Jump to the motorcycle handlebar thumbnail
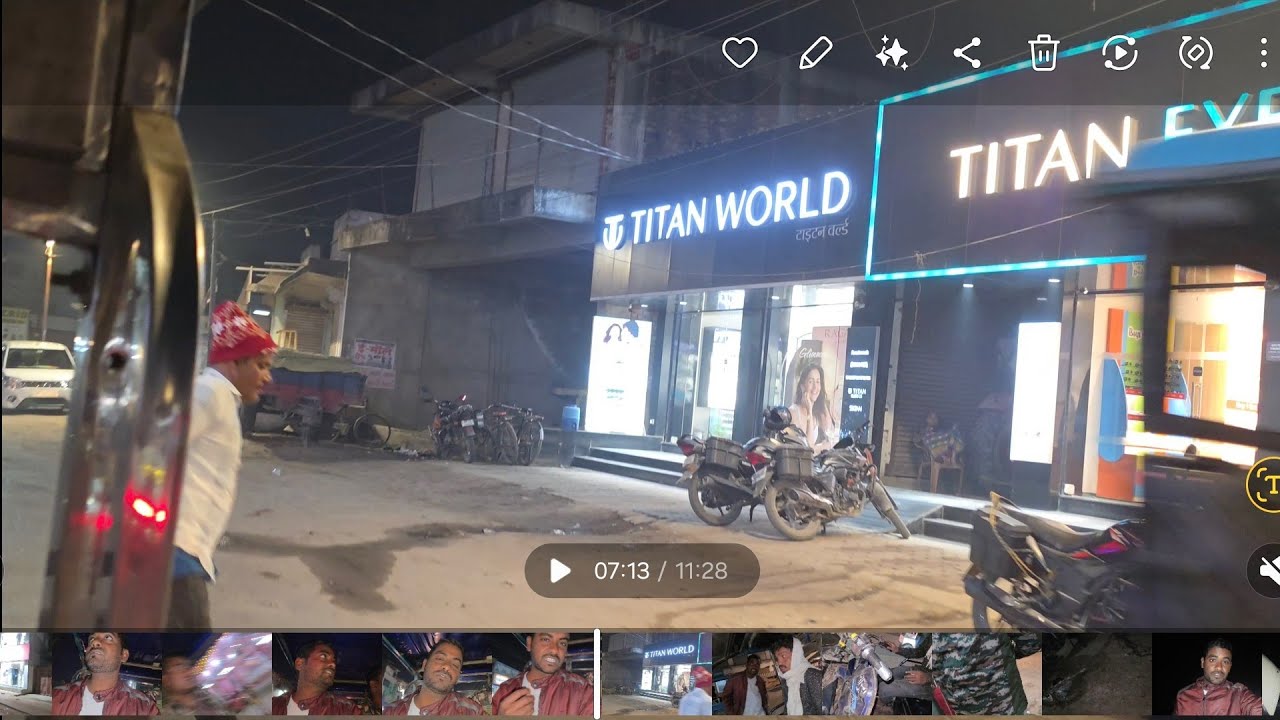Screen dimensions: 1280x720 [x=877, y=674]
